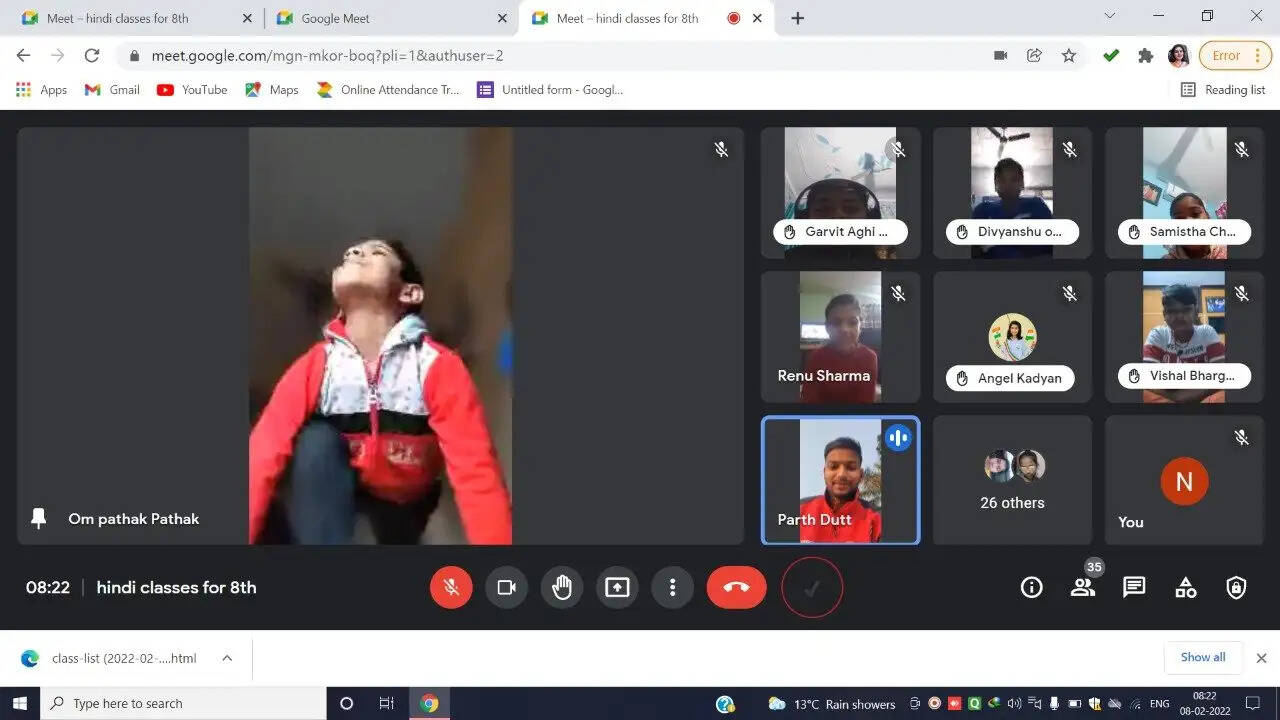This screenshot has width=1280, height=720.
Task: Open the weather Rain showers widget
Action: pos(831,704)
